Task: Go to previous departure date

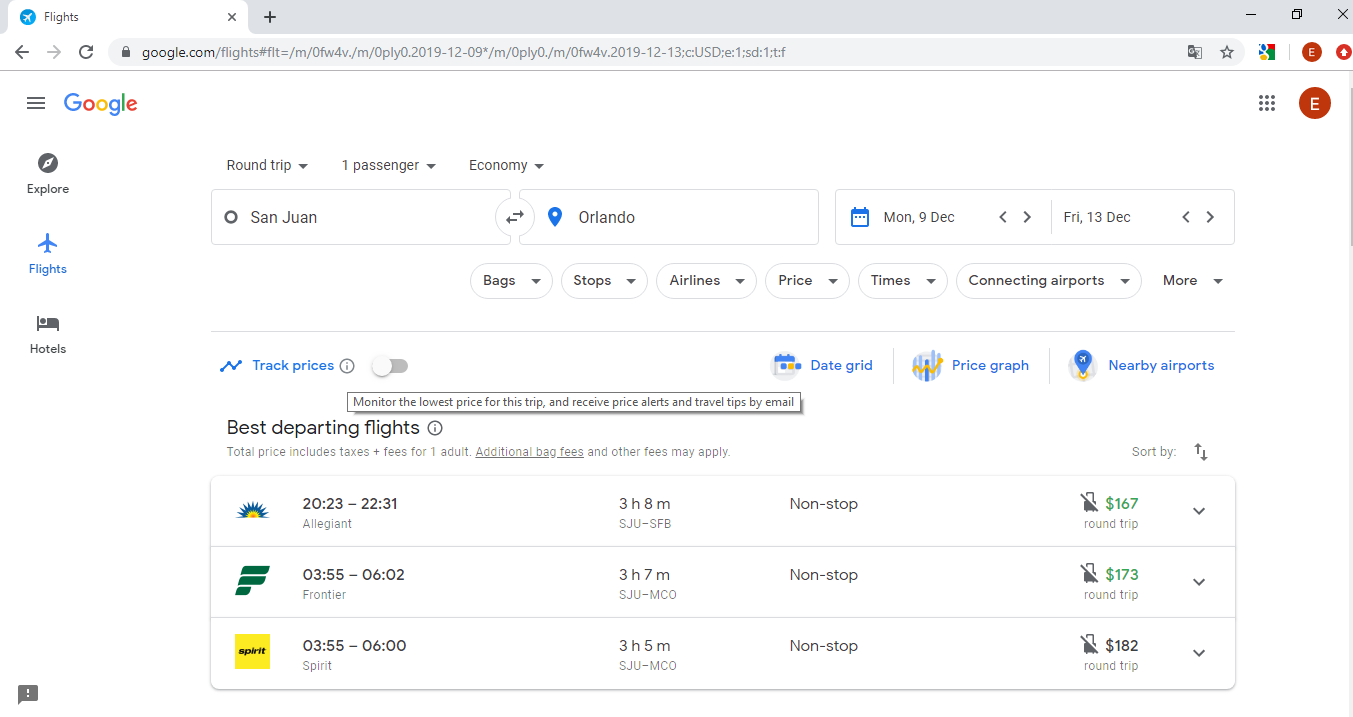Action: (1003, 217)
